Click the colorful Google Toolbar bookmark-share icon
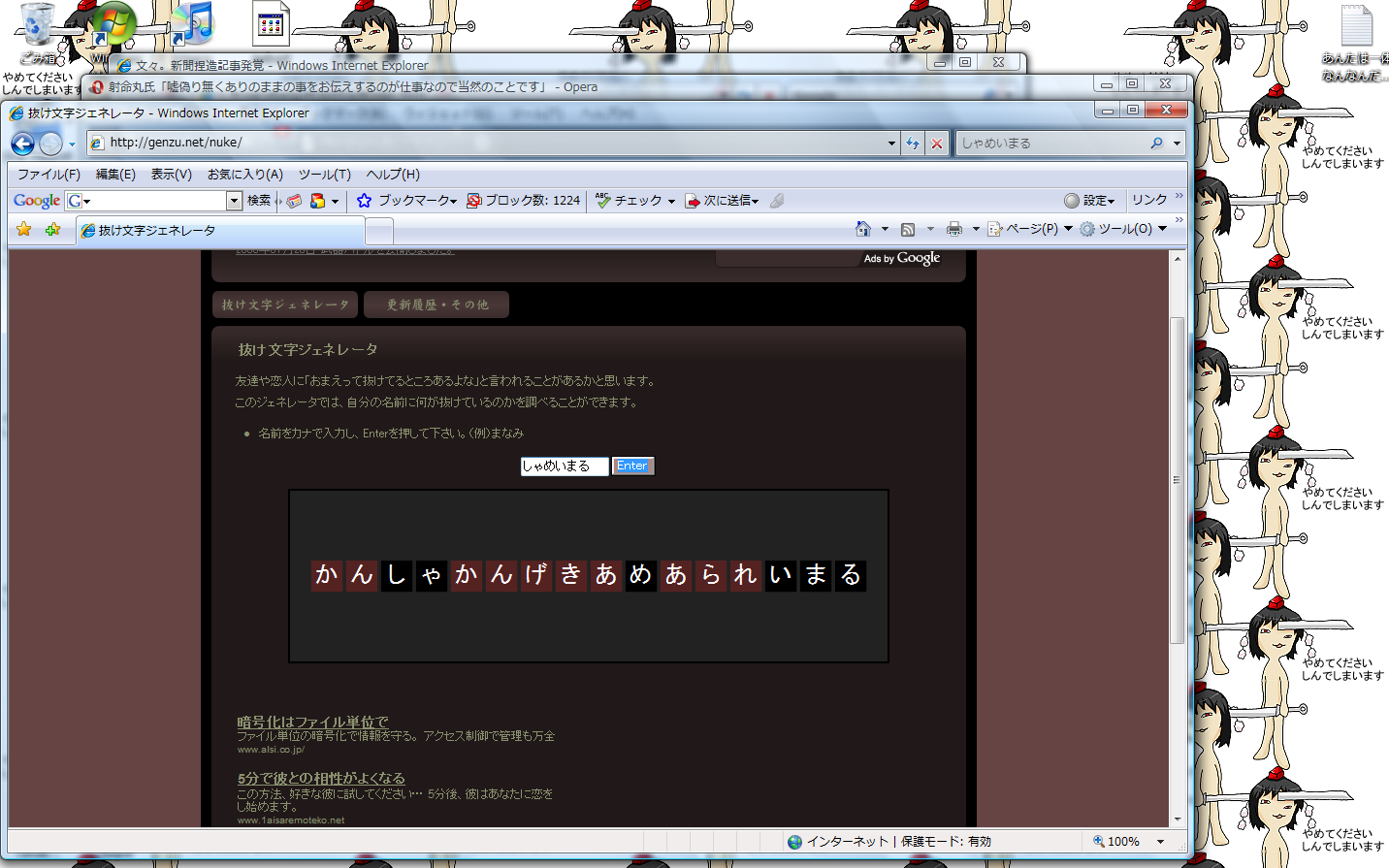Screen dimensions: 1389x868 click(x=317, y=201)
